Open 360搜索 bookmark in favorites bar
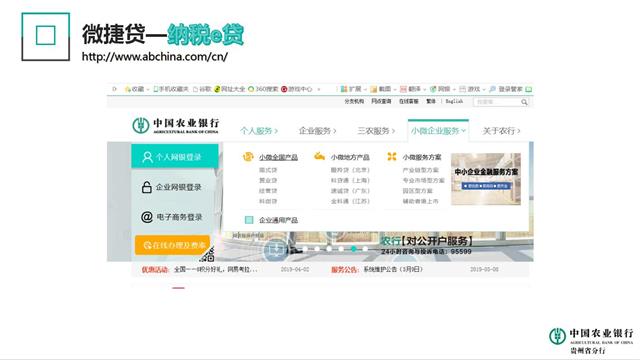 point(263,89)
